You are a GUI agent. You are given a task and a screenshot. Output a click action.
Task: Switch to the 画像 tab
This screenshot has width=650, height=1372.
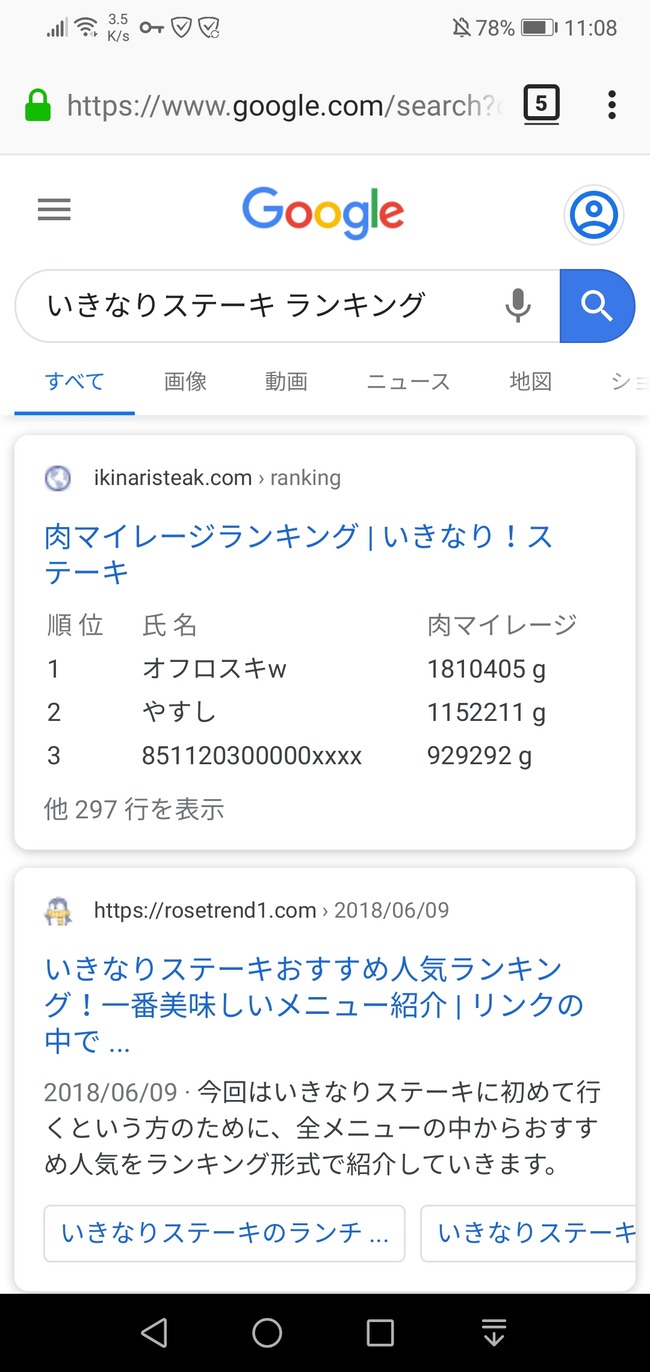185,381
